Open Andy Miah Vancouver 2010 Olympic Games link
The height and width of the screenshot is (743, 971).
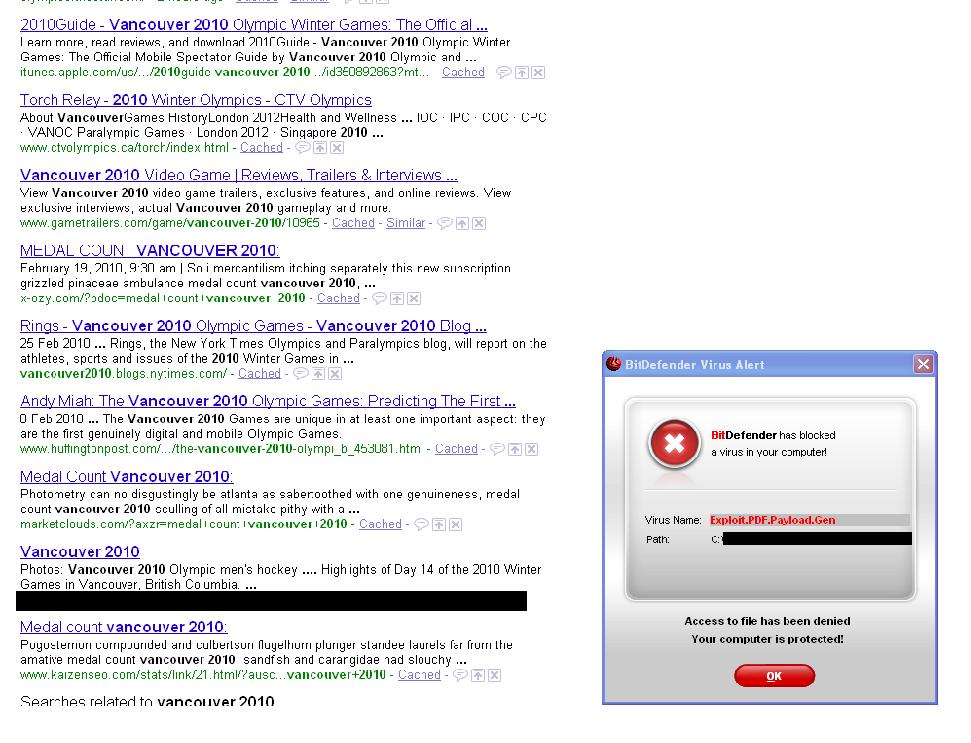pos(268,401)
